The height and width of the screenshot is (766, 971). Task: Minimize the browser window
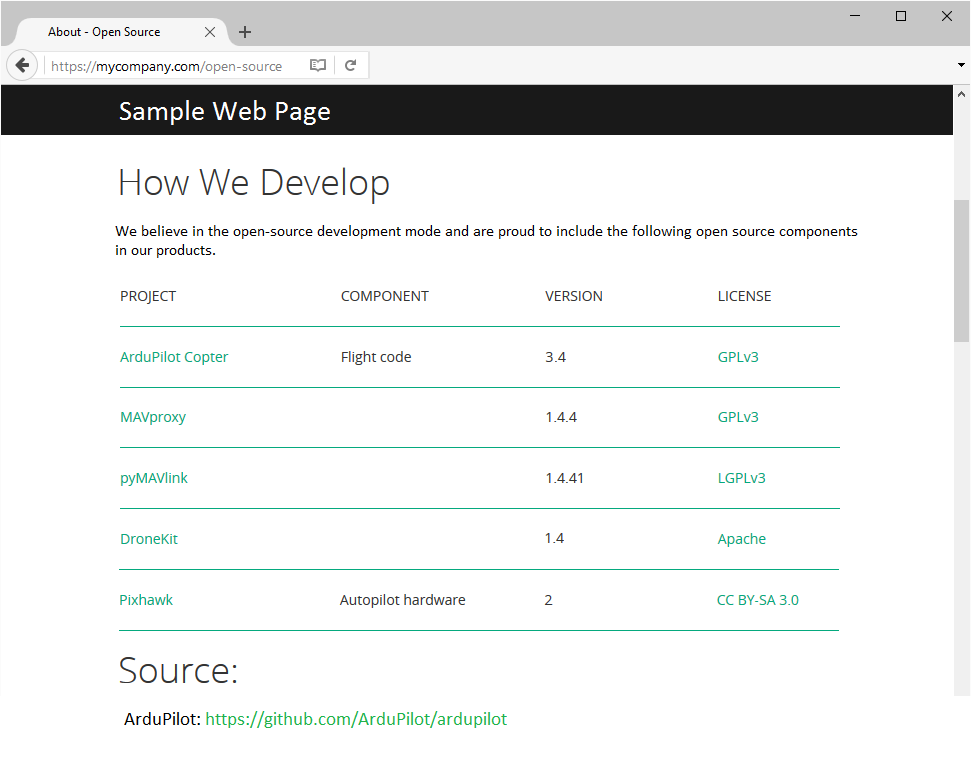click(856, 16)
